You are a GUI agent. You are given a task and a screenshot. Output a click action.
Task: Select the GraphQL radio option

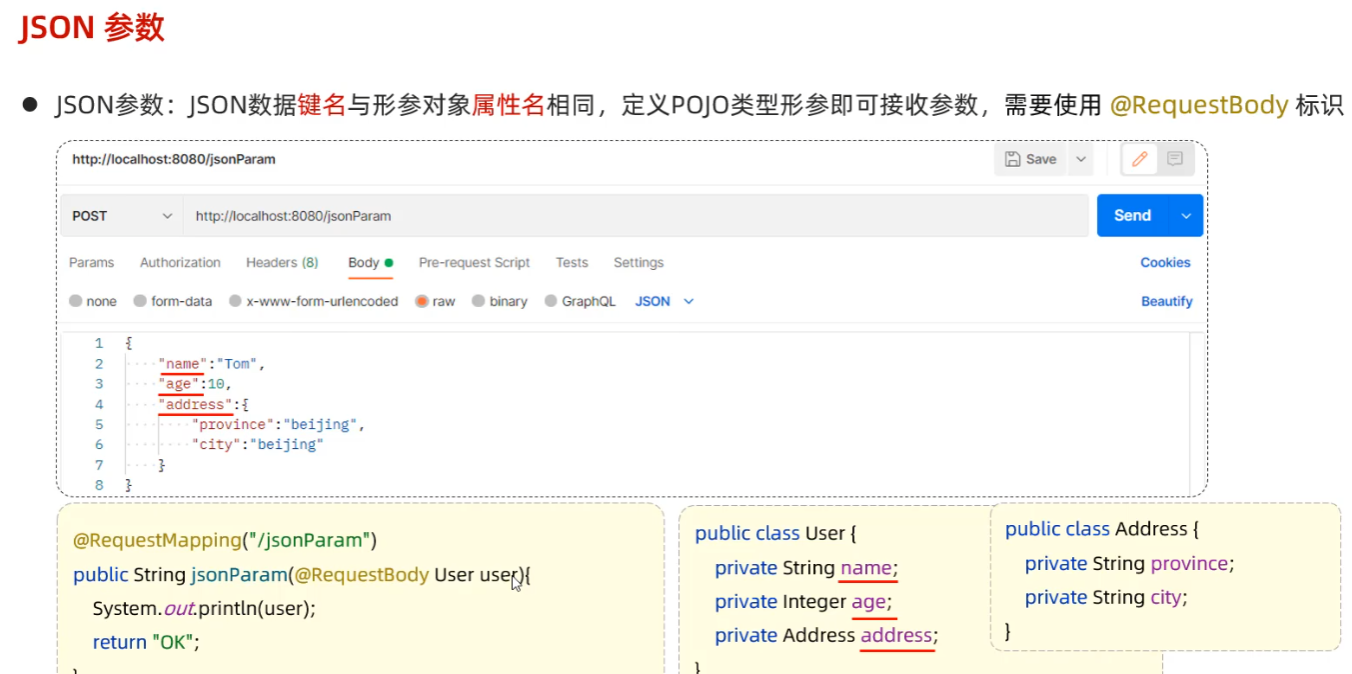click(x=551, y=301)
